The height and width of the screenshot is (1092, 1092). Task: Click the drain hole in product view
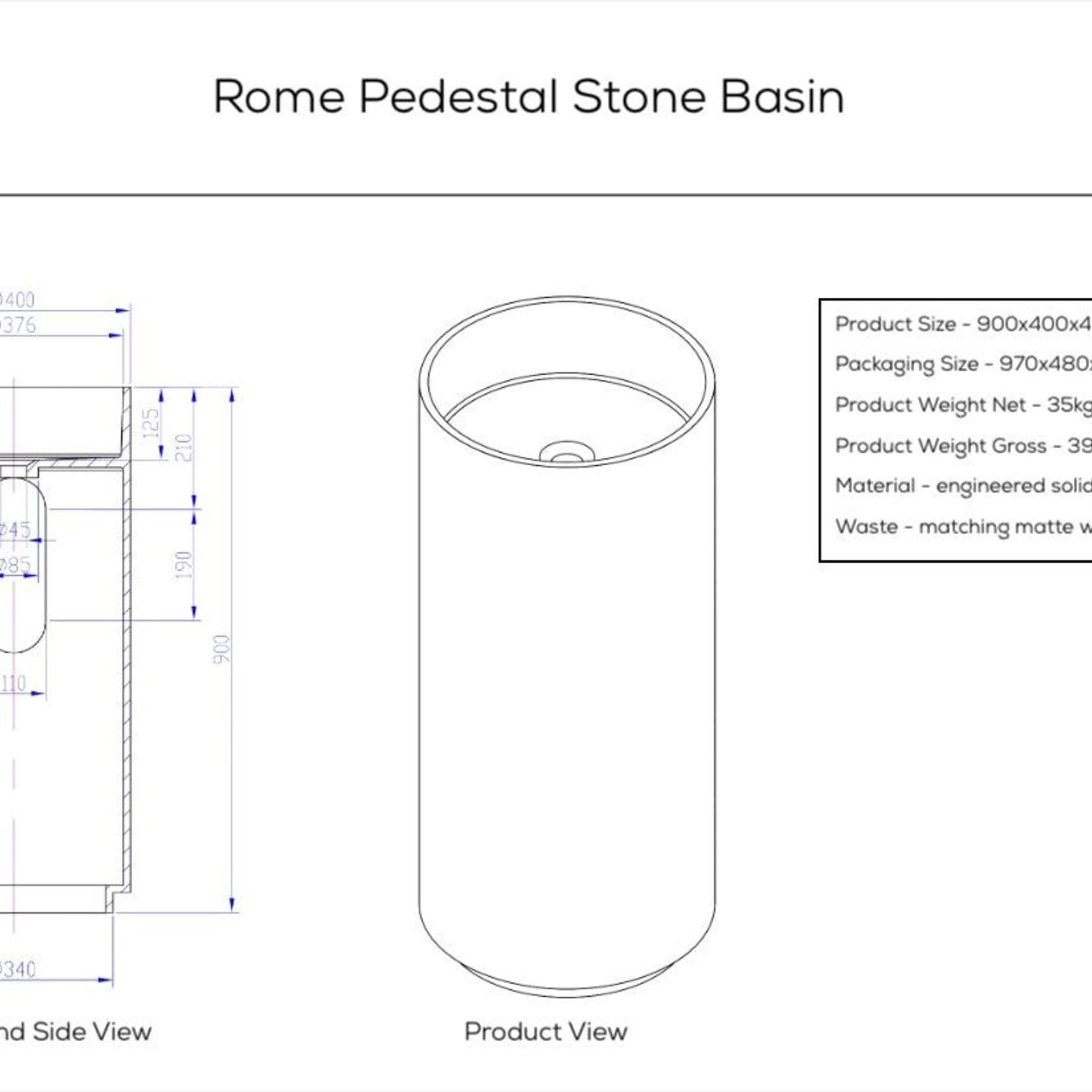pos(567,452)
